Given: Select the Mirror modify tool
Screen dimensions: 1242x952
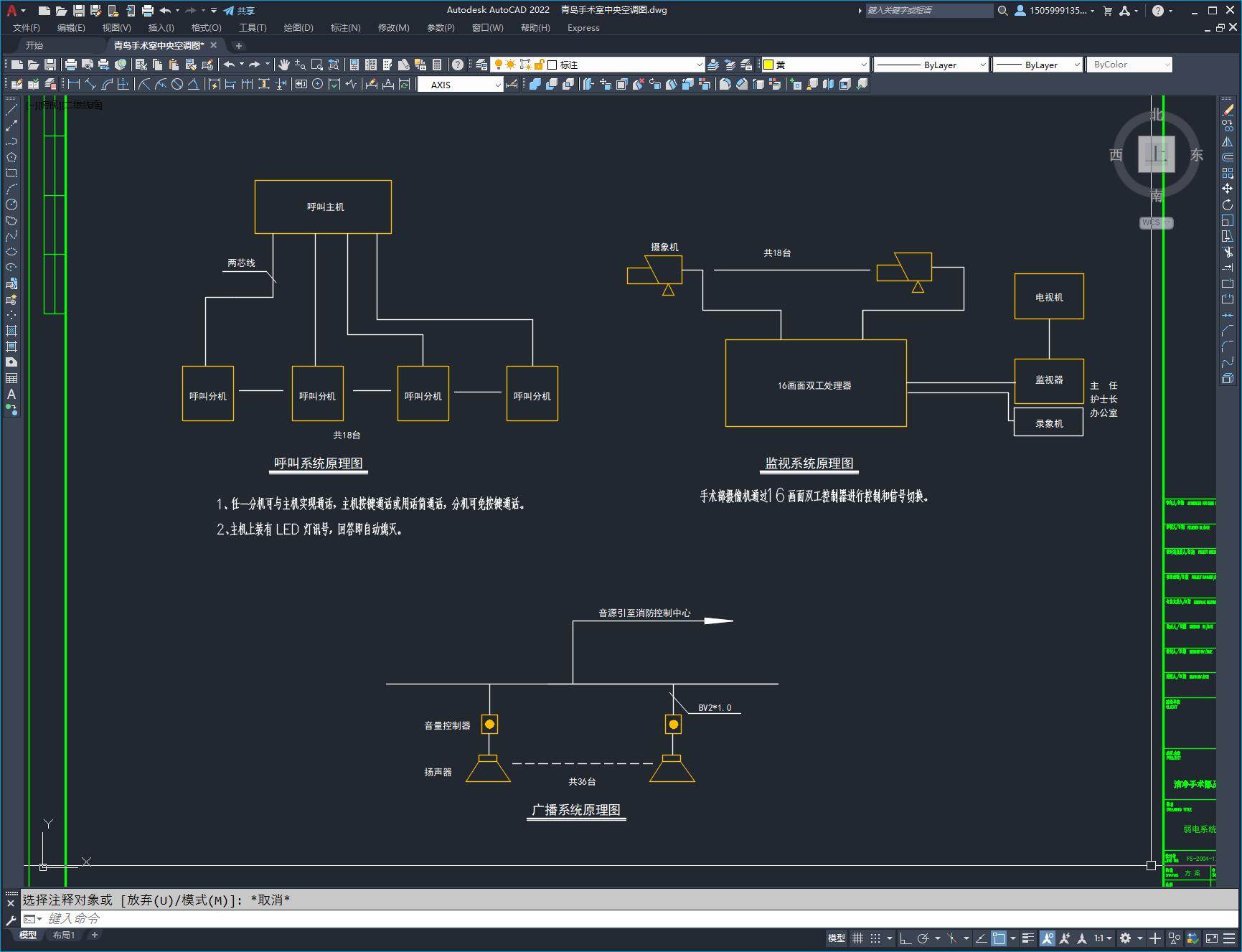Looking at the screenshot, I should point(1228,141).
